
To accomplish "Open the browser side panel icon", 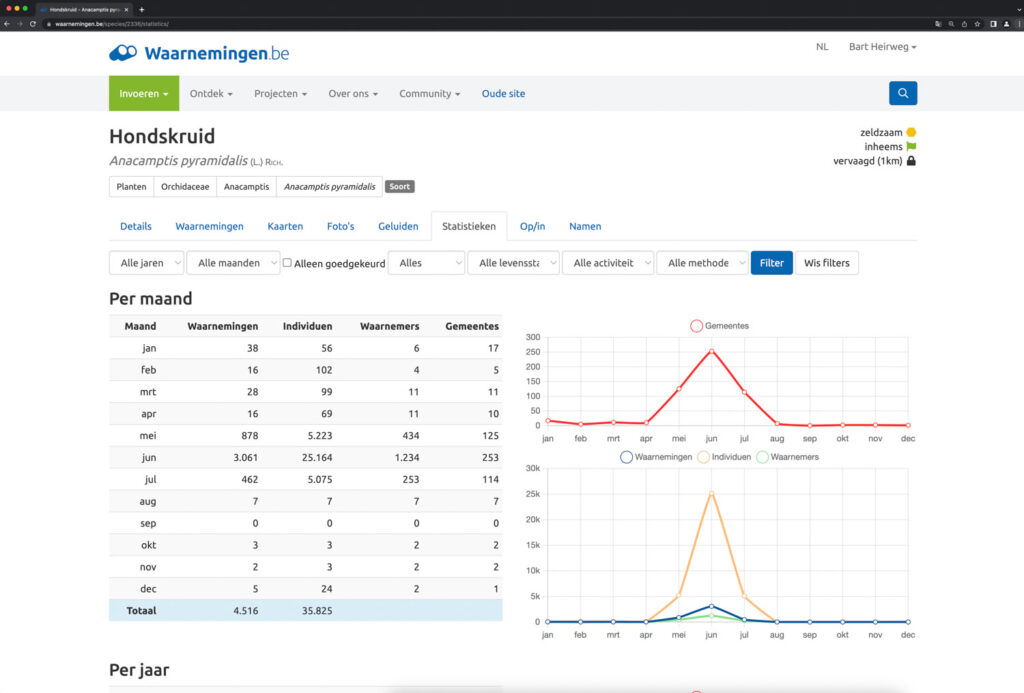I will [993, 24].
